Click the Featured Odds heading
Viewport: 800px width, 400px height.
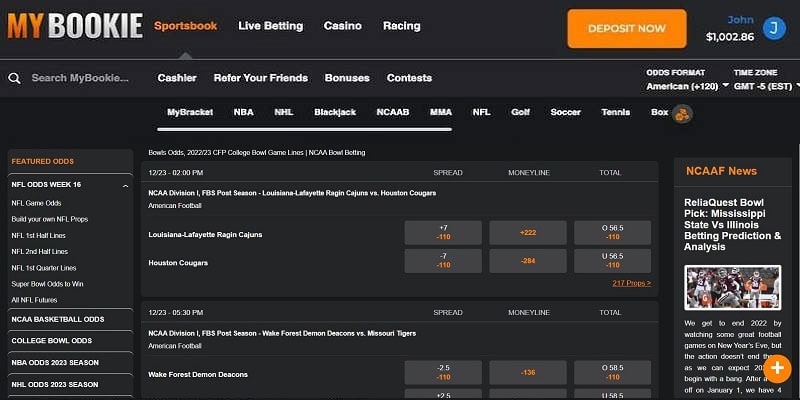pyautogui.click(x=43, y=161)
